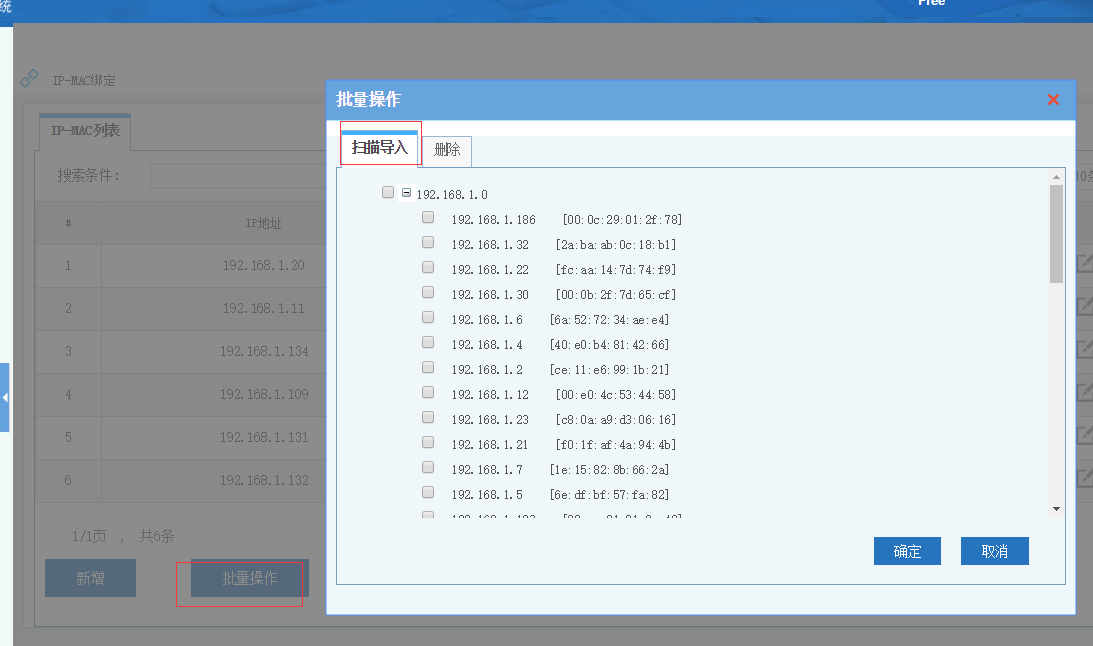Select the checkbox next to 192.168.1.30
The image size is (1093, 646).
(428, 292)
